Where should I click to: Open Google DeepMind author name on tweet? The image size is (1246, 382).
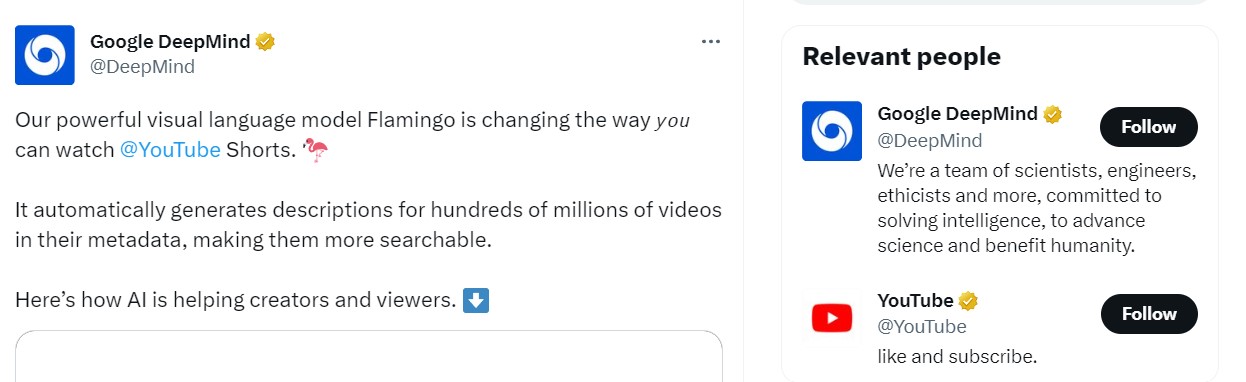click(x=170, y=42)
